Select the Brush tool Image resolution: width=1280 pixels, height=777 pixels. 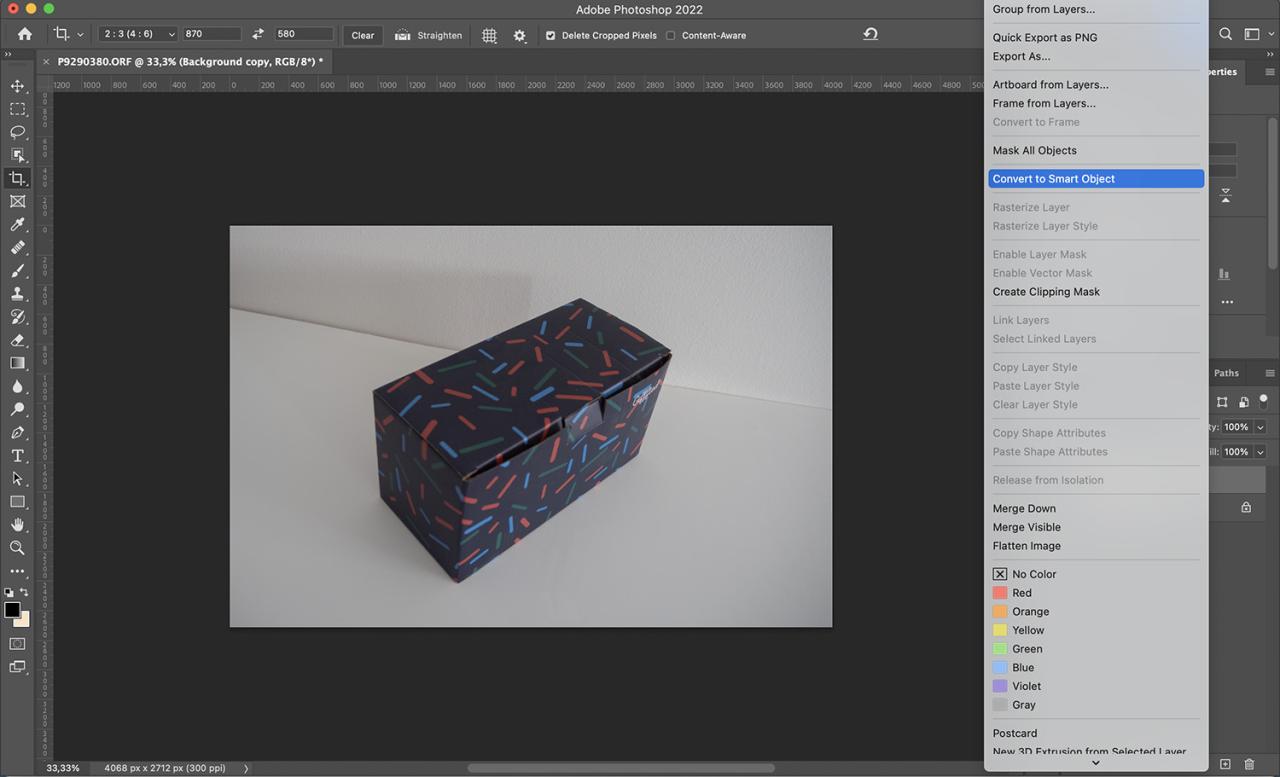tap(17, 270)
